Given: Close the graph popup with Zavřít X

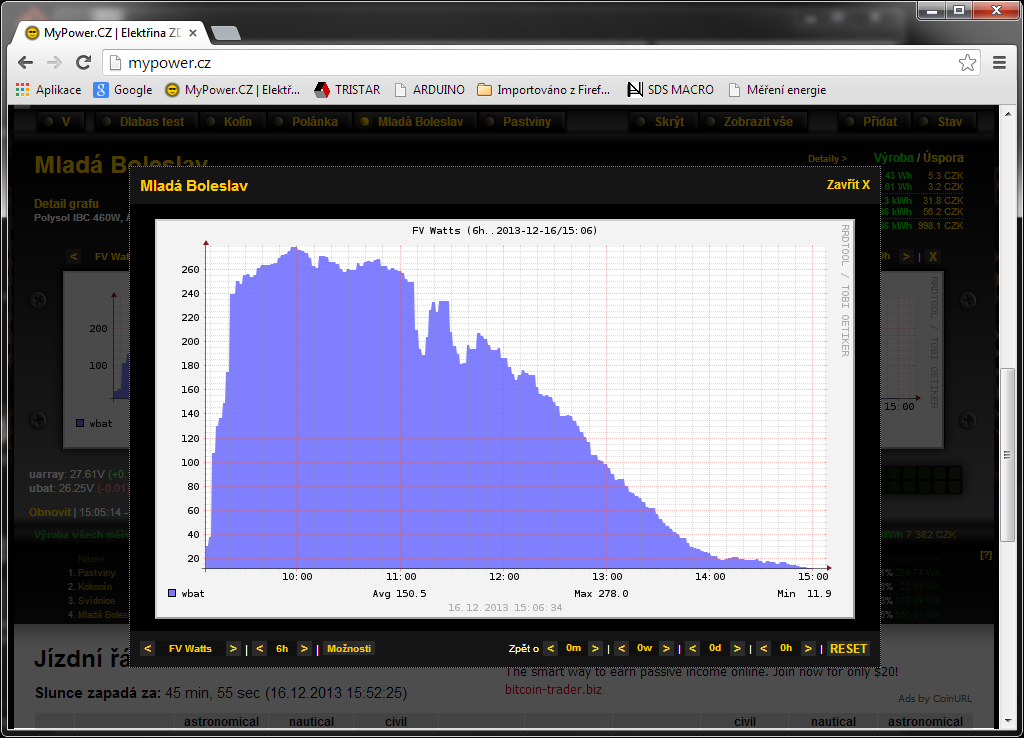Looking at the screenshot, I should [x=848, y=185].
